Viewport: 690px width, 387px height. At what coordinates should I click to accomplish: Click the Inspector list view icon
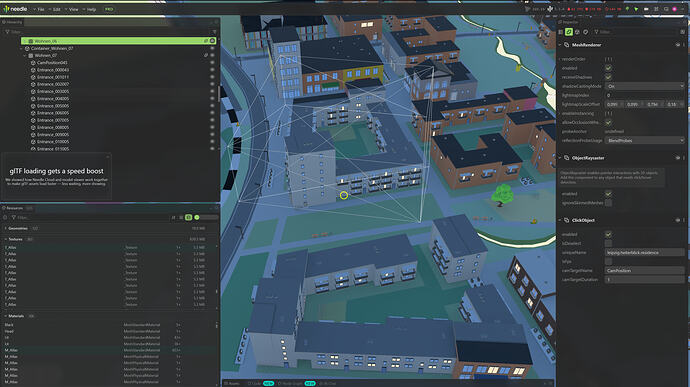(x=561, y=32)
